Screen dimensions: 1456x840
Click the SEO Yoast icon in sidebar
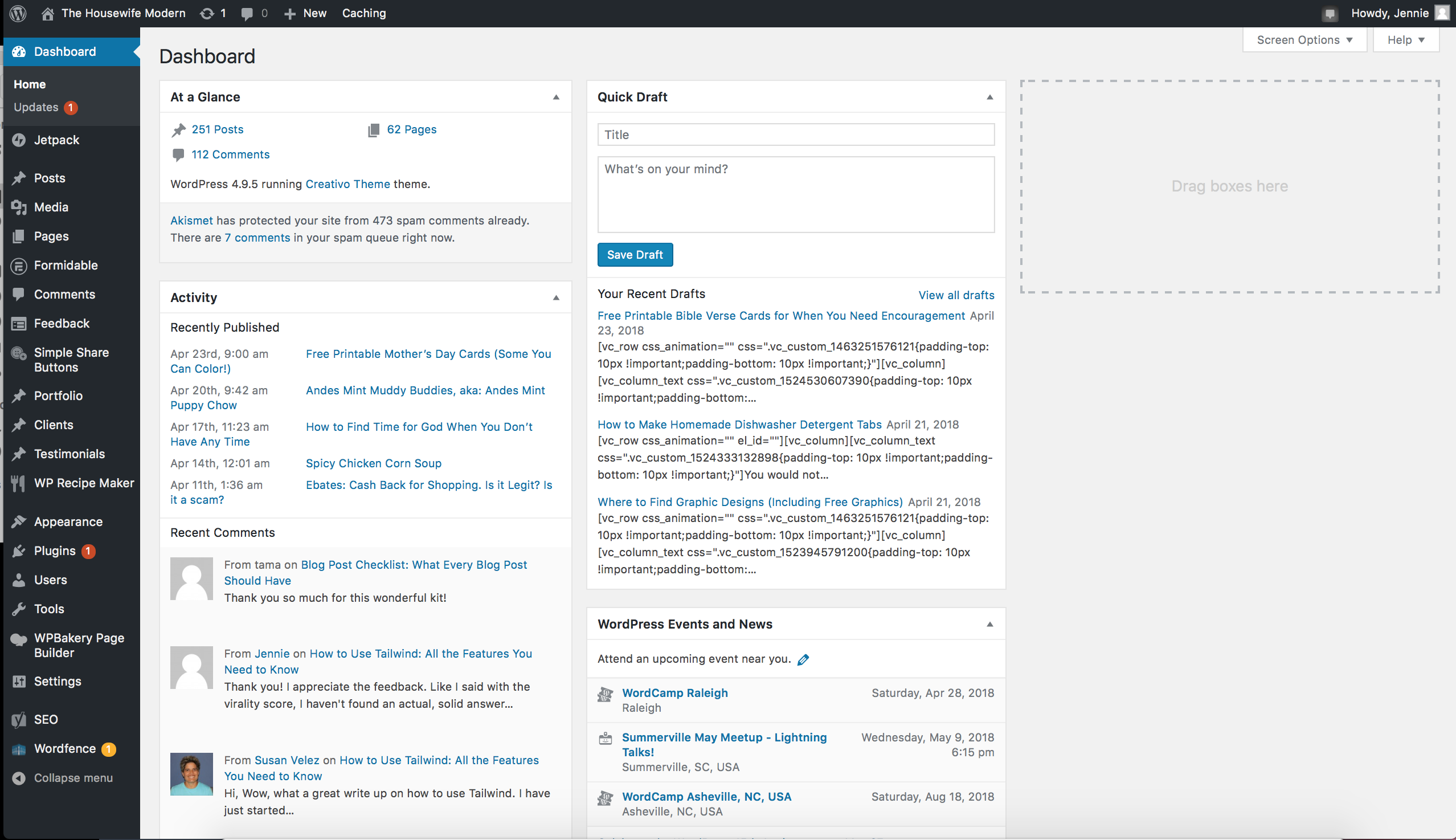pyautogui.click(x=19, y=719)
